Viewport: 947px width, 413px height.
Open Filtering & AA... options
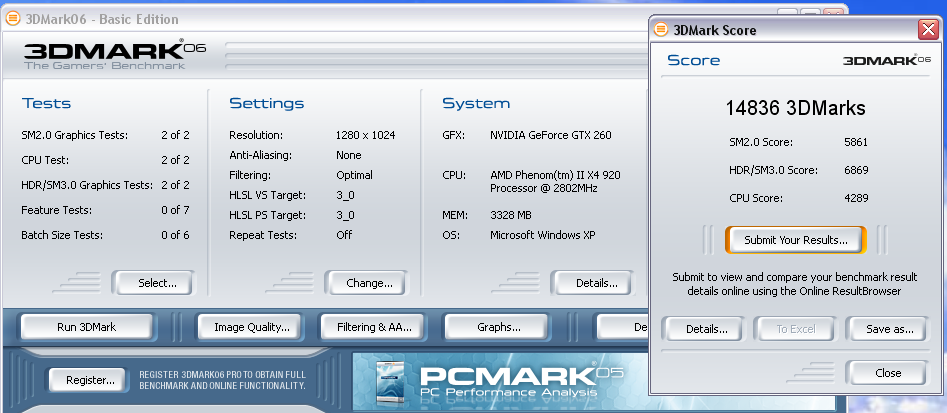(x=373, y=327)
